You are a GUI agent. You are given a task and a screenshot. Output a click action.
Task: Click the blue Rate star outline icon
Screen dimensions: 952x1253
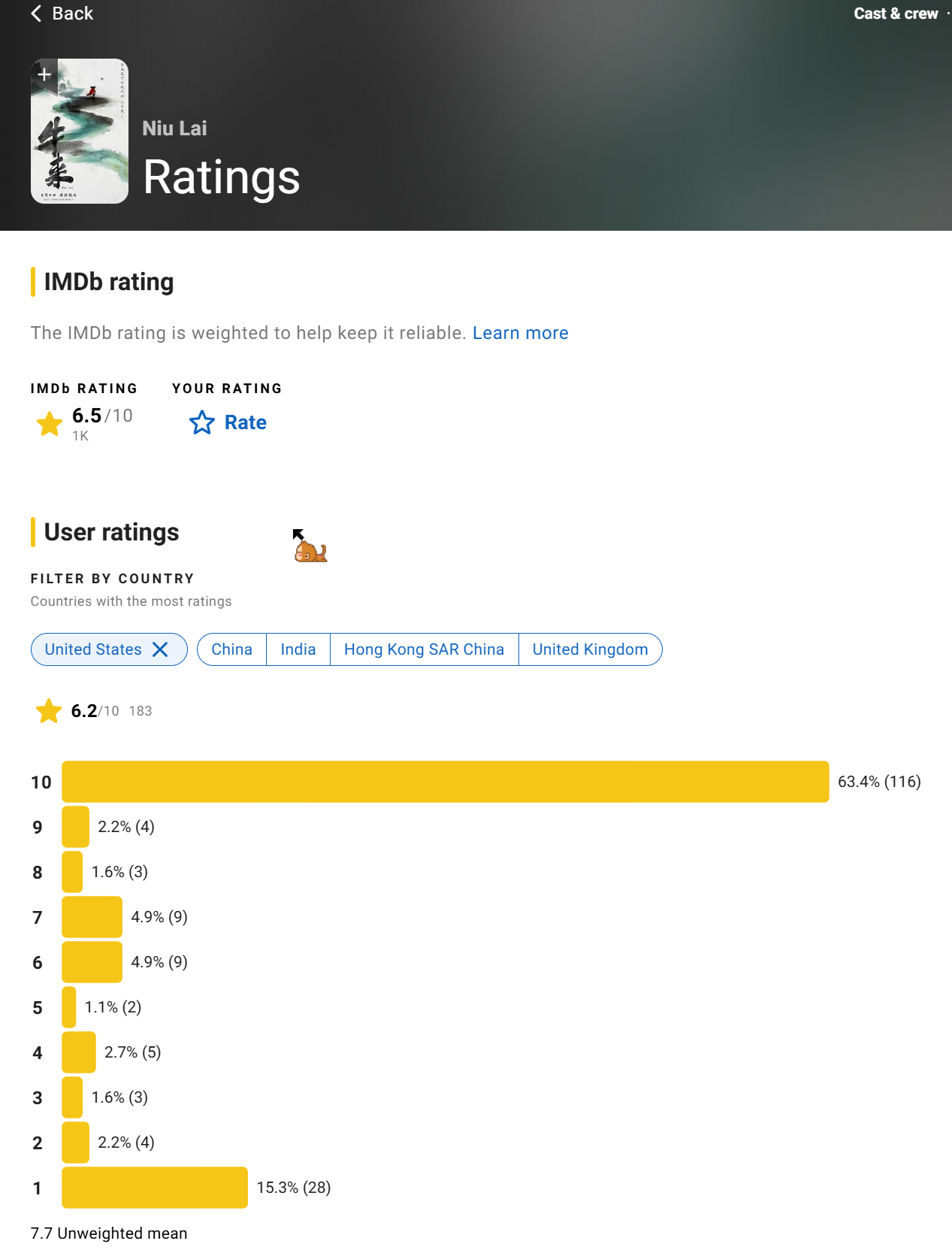pos(201,422)
